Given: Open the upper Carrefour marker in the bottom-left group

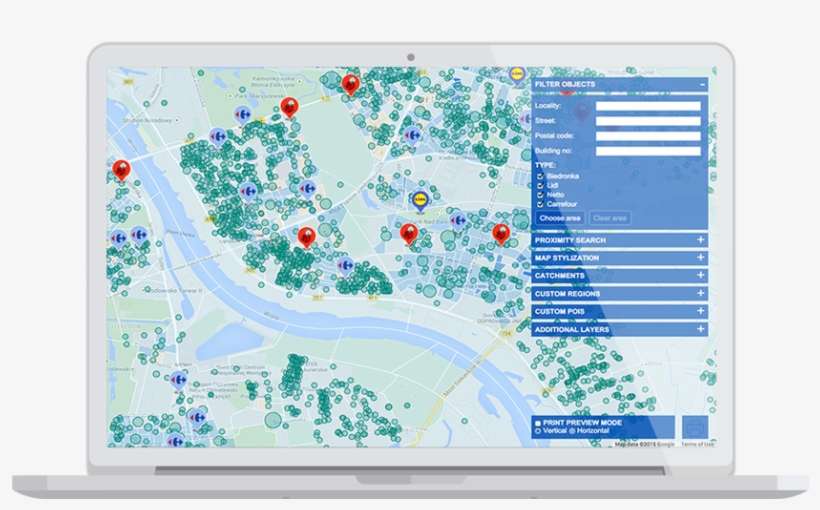Looking at the screenshot, I should [179, 380].
